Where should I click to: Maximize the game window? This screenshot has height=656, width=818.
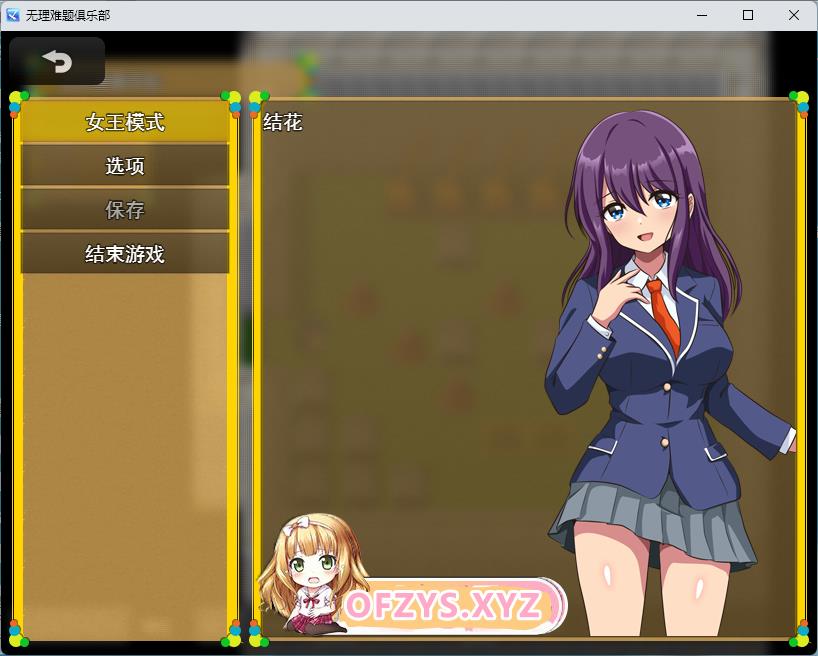point(748,15)
